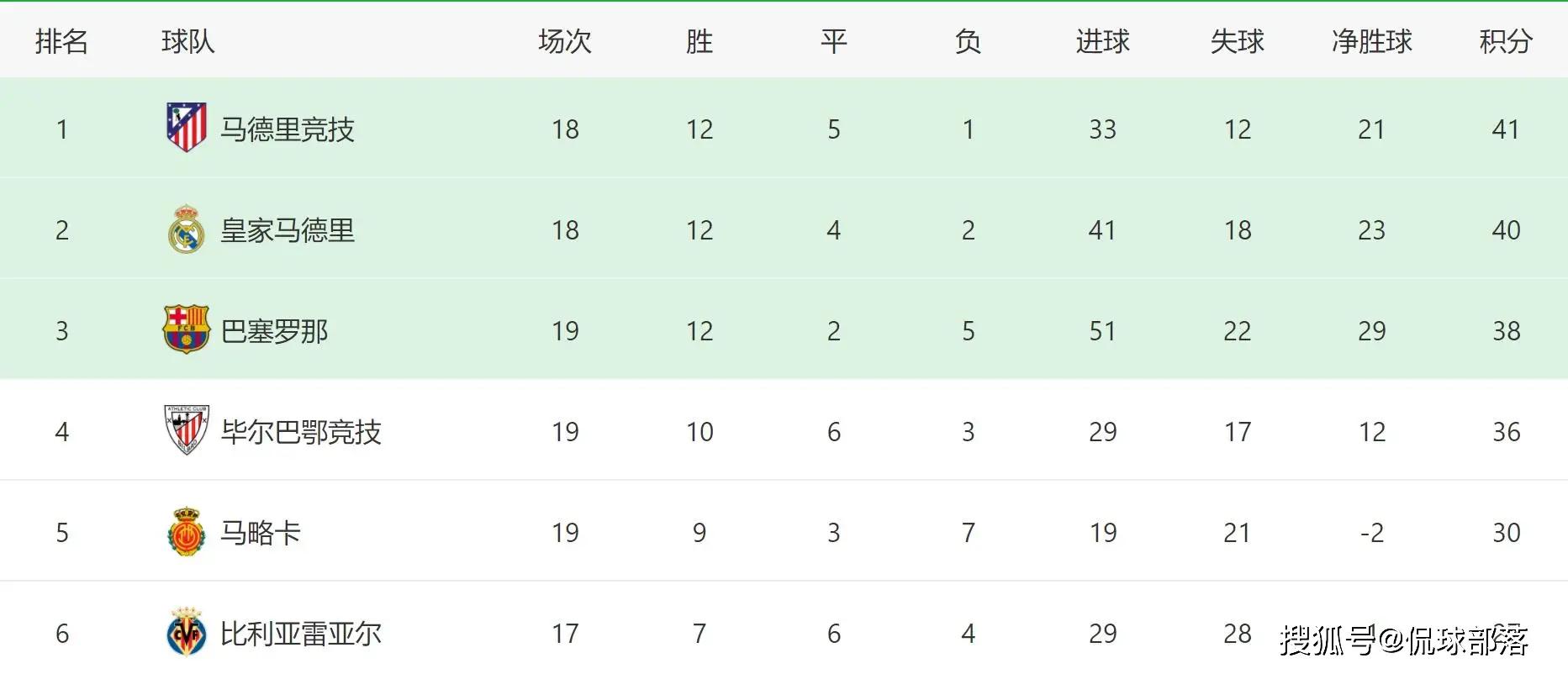Click the 进球 column header

[x=1102, y=41]
